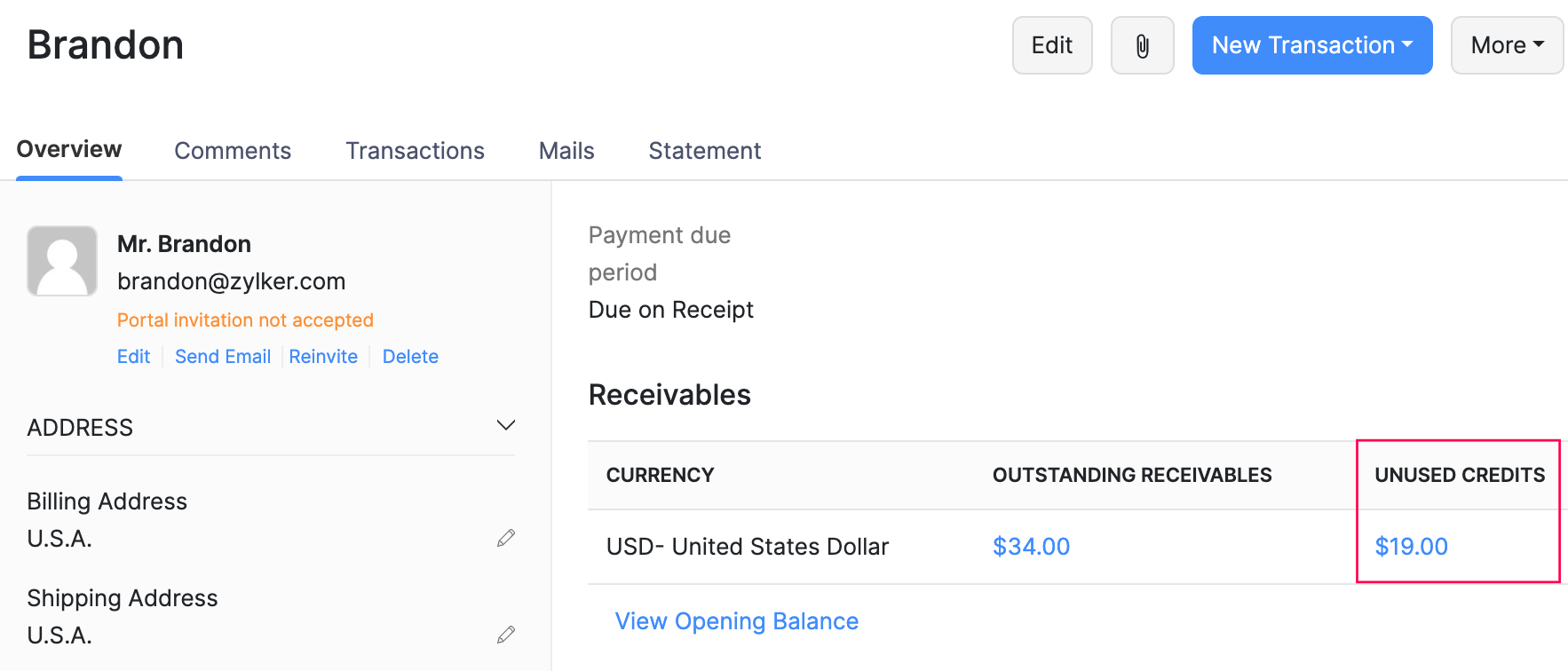
Task: Edit shipping address with pencil icon
Action: point(506,635)
